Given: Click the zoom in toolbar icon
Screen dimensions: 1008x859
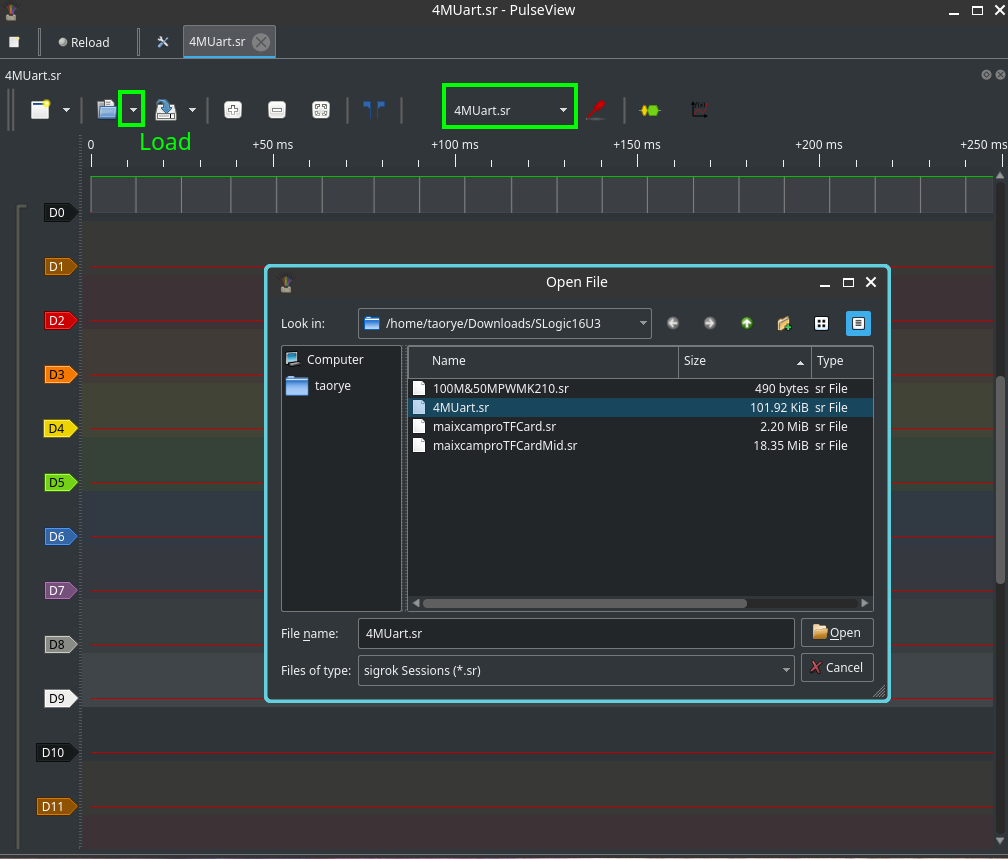Looking at the screenshot, I should 232,110.
